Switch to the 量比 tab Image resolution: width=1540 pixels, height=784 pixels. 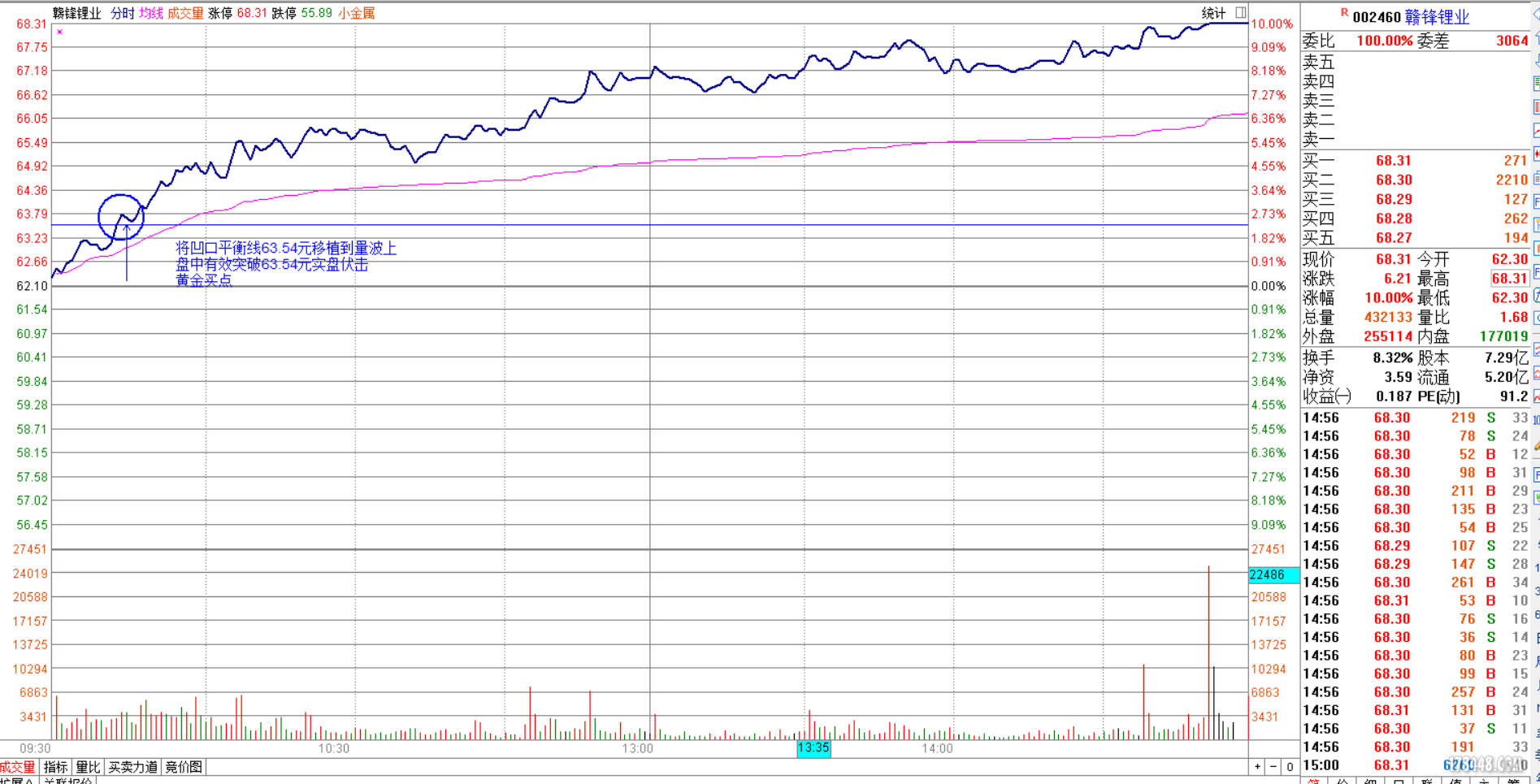point(88,767)
